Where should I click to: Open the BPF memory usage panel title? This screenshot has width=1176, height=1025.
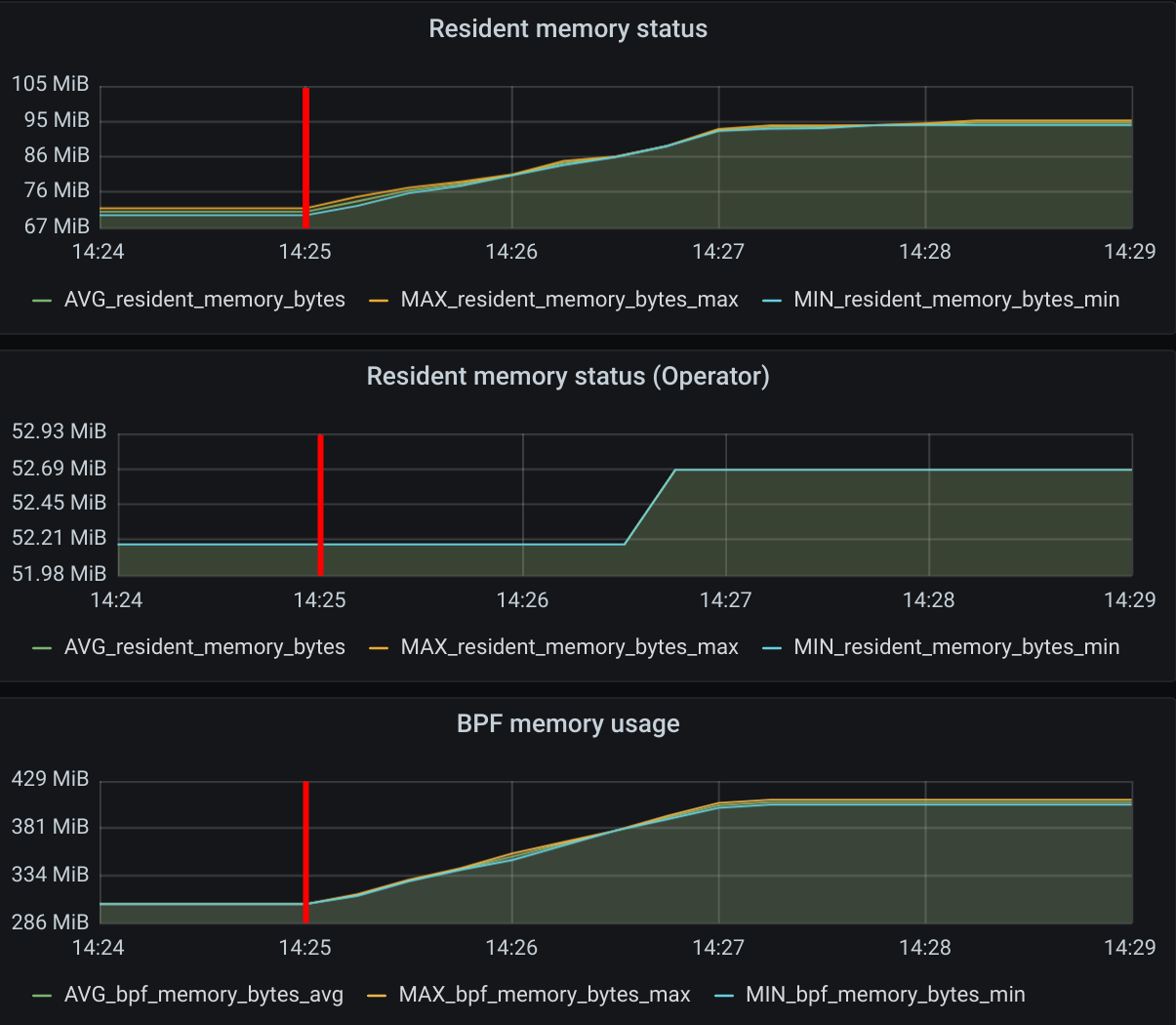click(x=568, y=723)
